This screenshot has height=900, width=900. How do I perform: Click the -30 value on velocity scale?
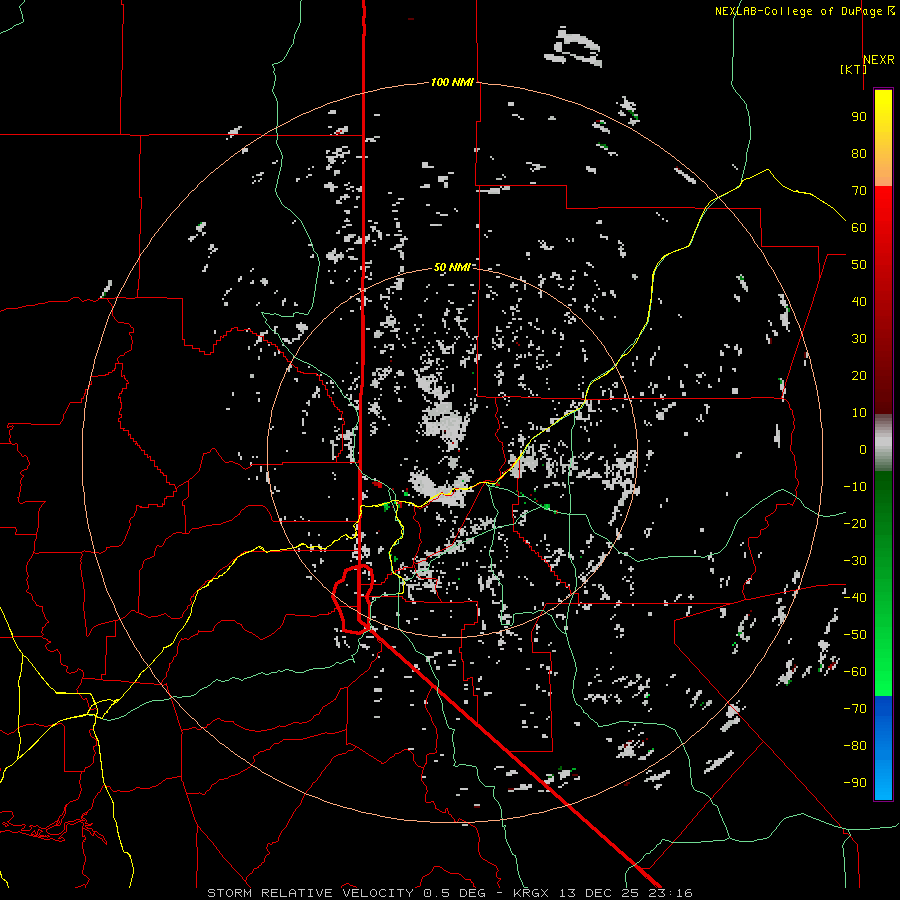coord(855,561)
